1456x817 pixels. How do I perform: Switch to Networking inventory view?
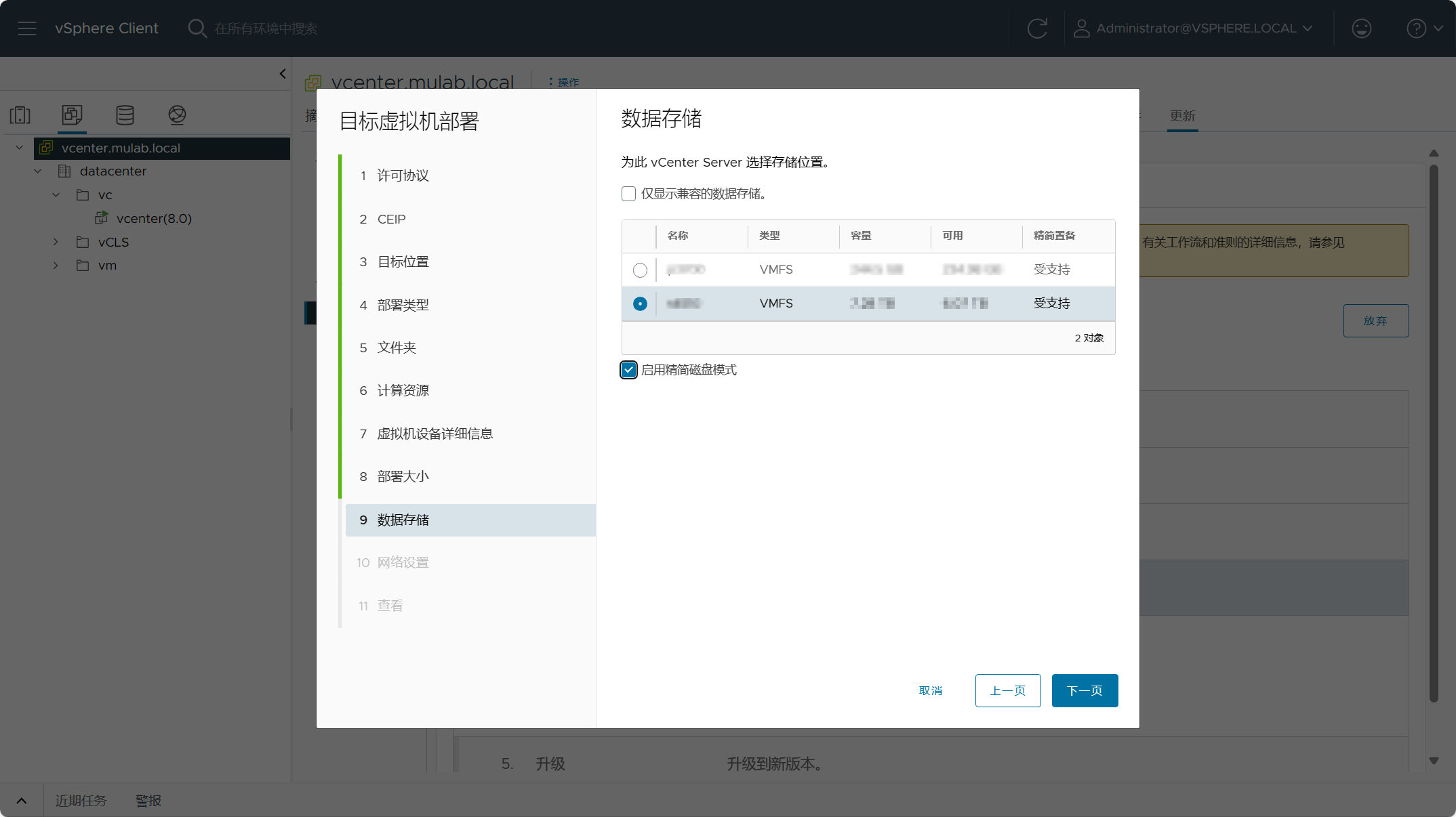click(x=177, y=115)
